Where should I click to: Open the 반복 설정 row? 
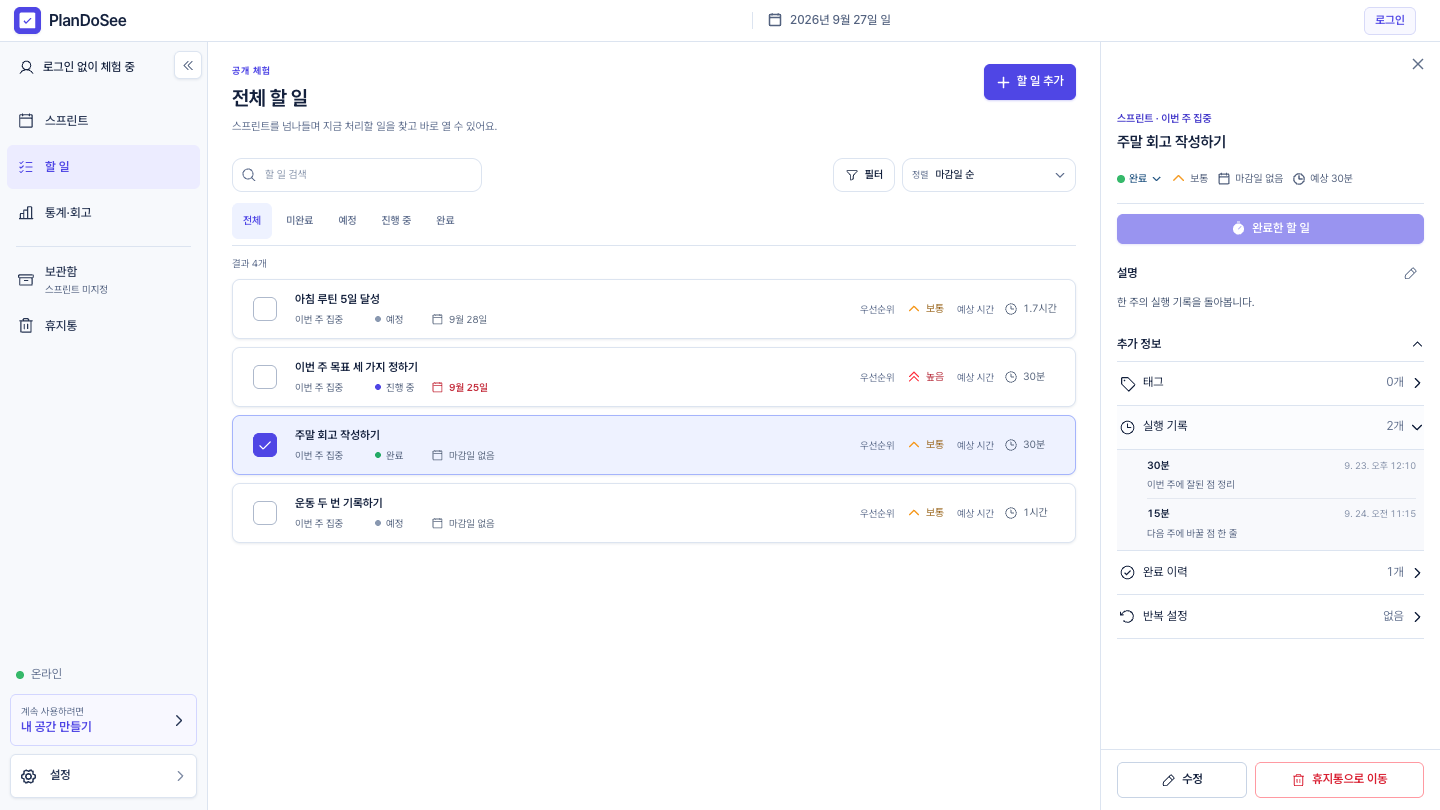coord(1270,617)
